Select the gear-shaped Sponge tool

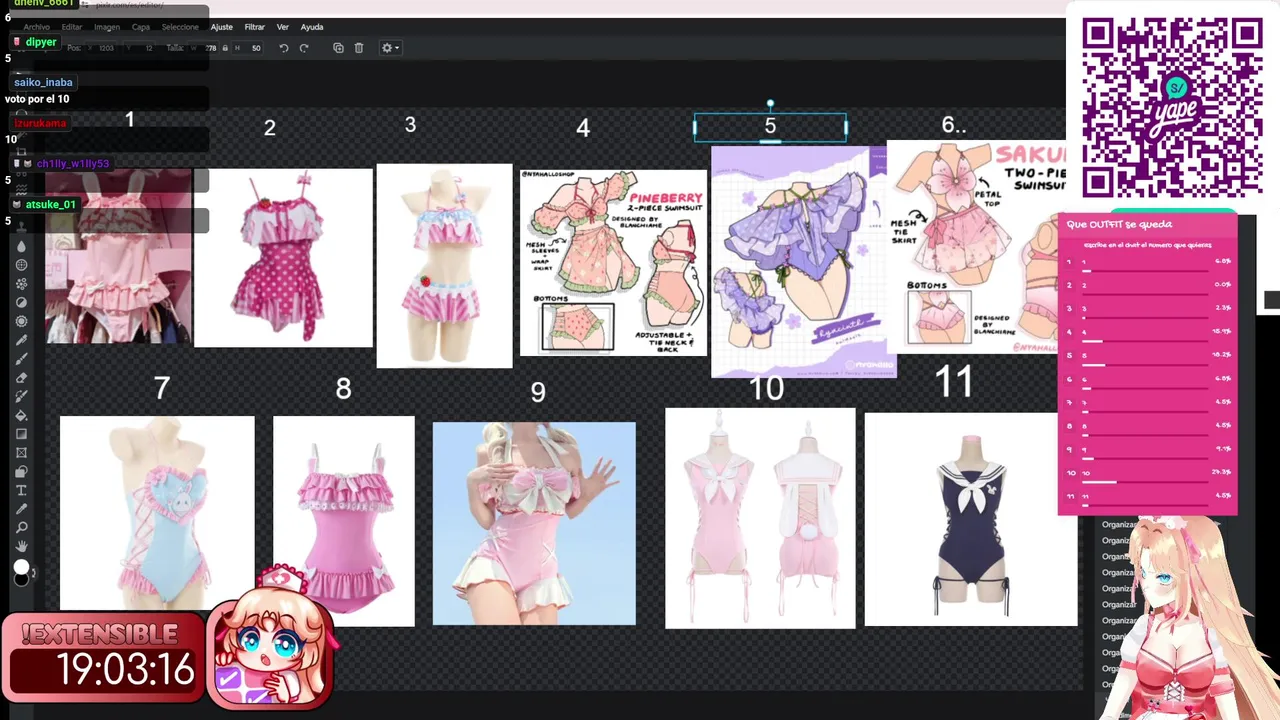pyautogui.click(x=21, y=321)
